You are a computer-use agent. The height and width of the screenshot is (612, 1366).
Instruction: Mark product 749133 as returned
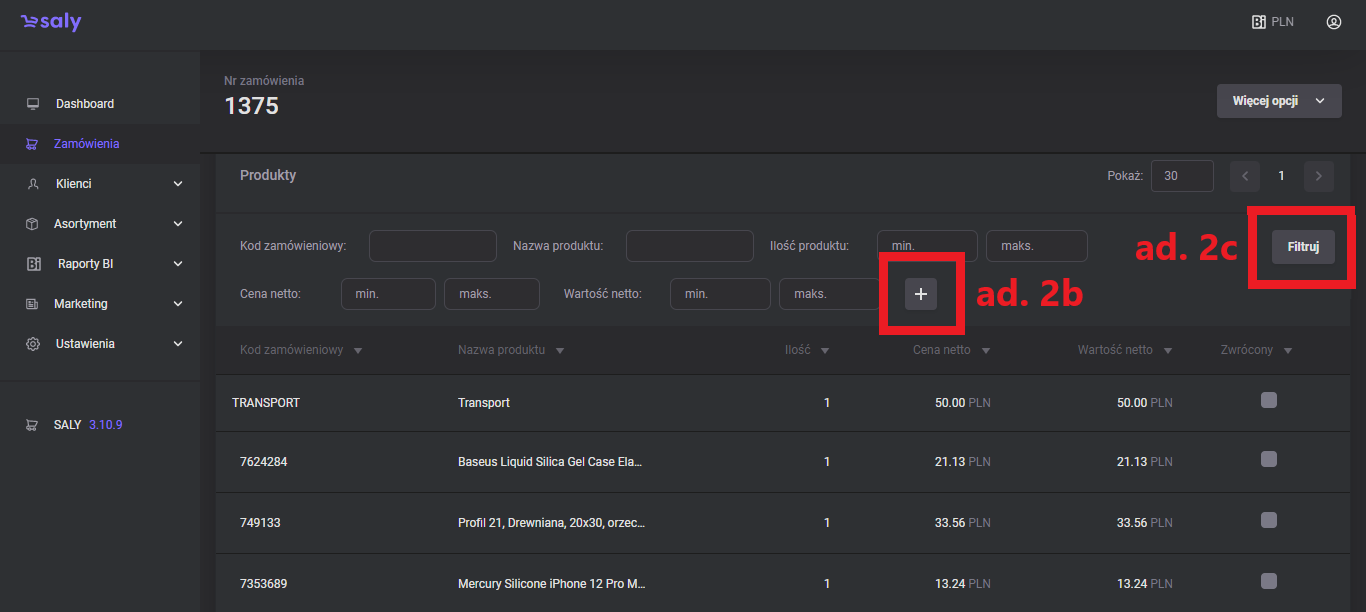1269,520
